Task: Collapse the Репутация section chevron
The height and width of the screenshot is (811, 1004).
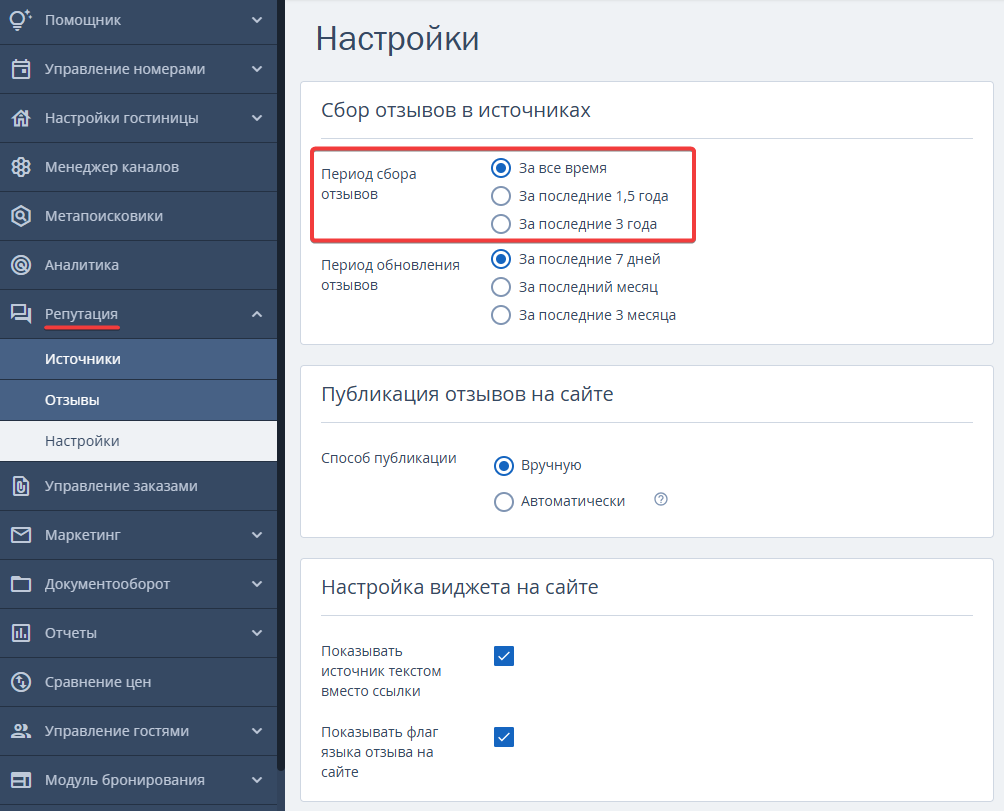Action: (x=257, y=314)
